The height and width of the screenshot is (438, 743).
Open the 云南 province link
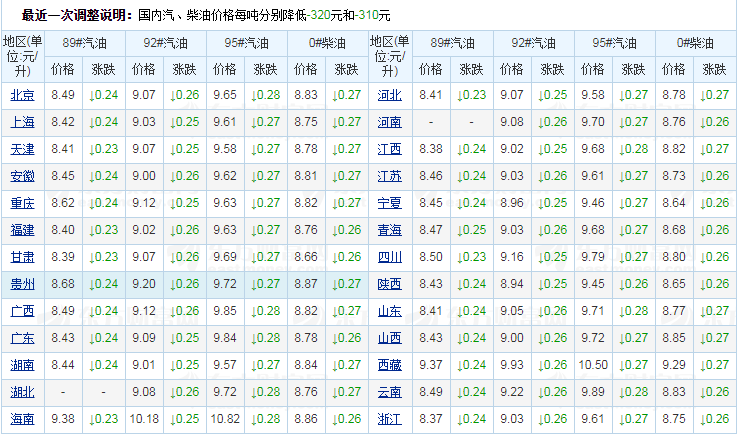(389, 392)
